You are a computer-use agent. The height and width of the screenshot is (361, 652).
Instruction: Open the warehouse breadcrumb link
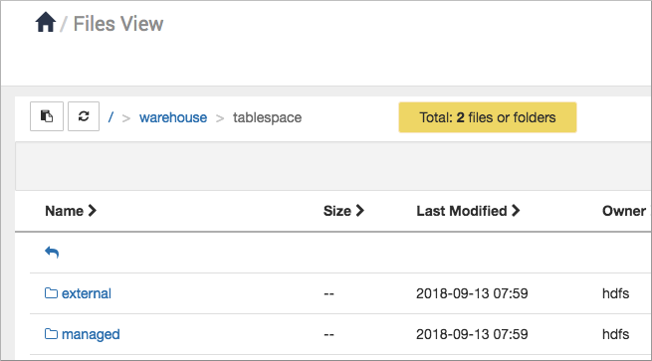173,118
